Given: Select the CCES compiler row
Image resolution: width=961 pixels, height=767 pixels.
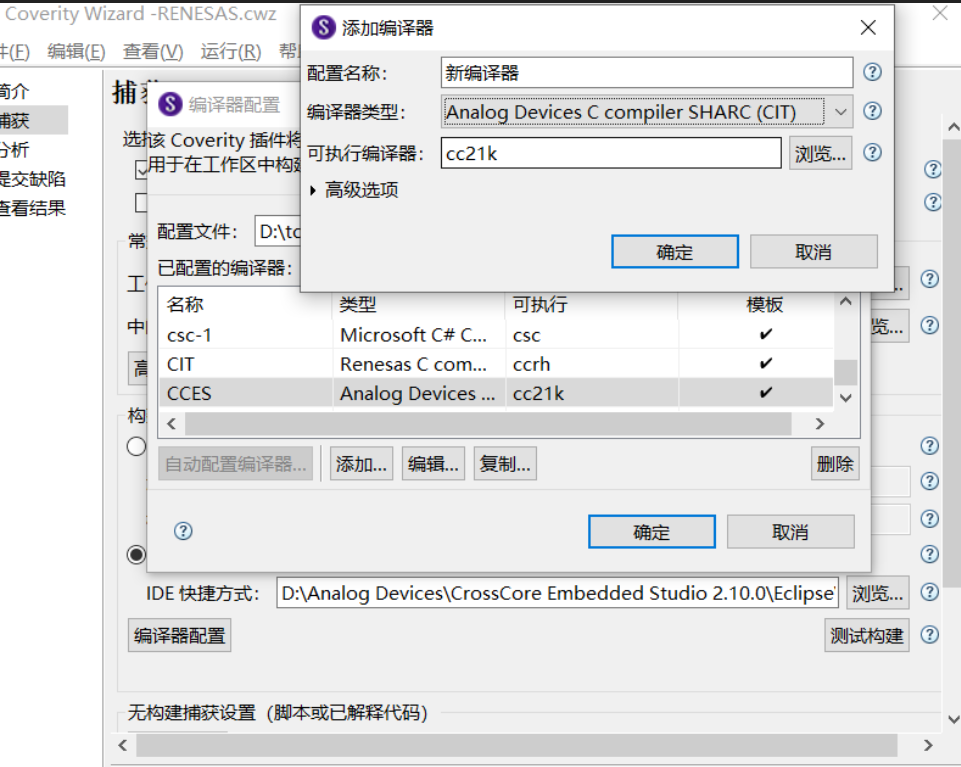Looking at the screenshot, I should [496, 392].
